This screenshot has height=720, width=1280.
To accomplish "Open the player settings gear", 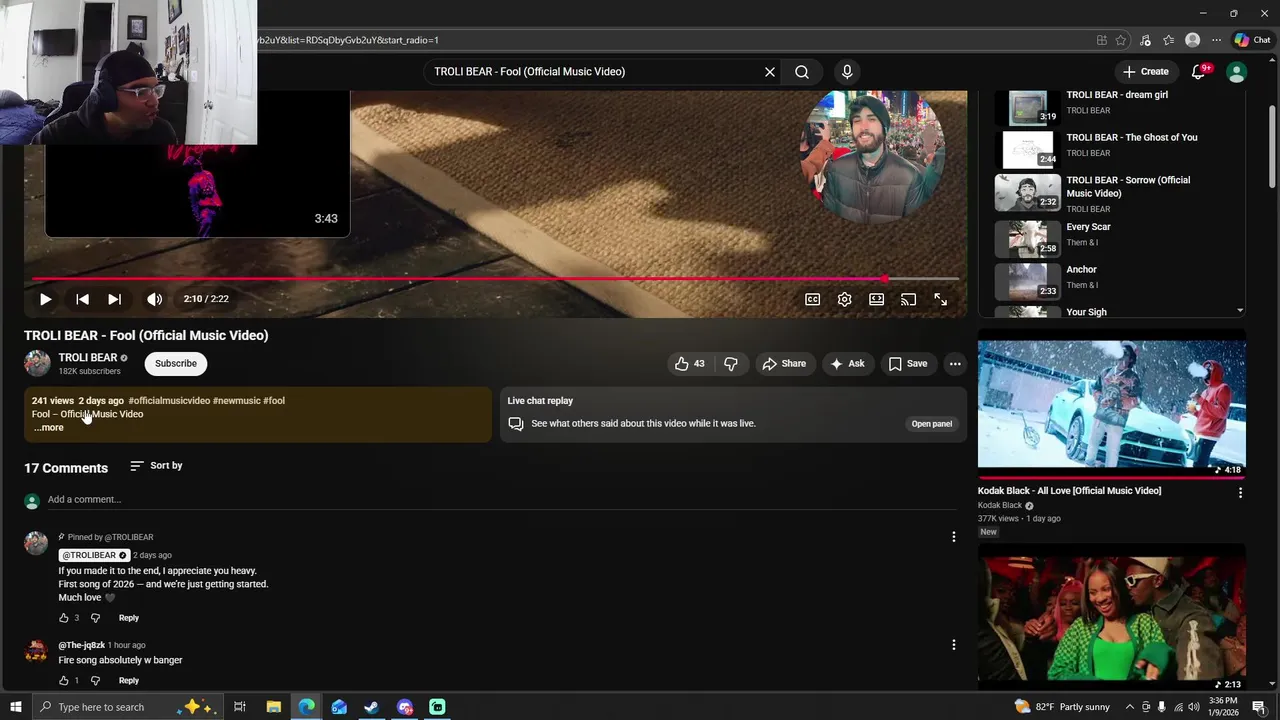I will [845, 299].
